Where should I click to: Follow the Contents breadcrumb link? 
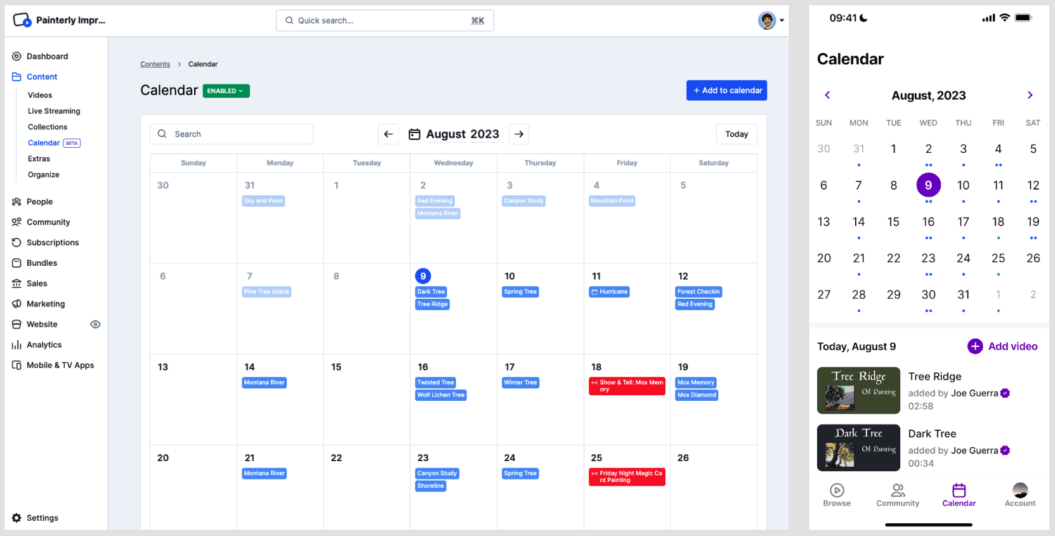155,64
